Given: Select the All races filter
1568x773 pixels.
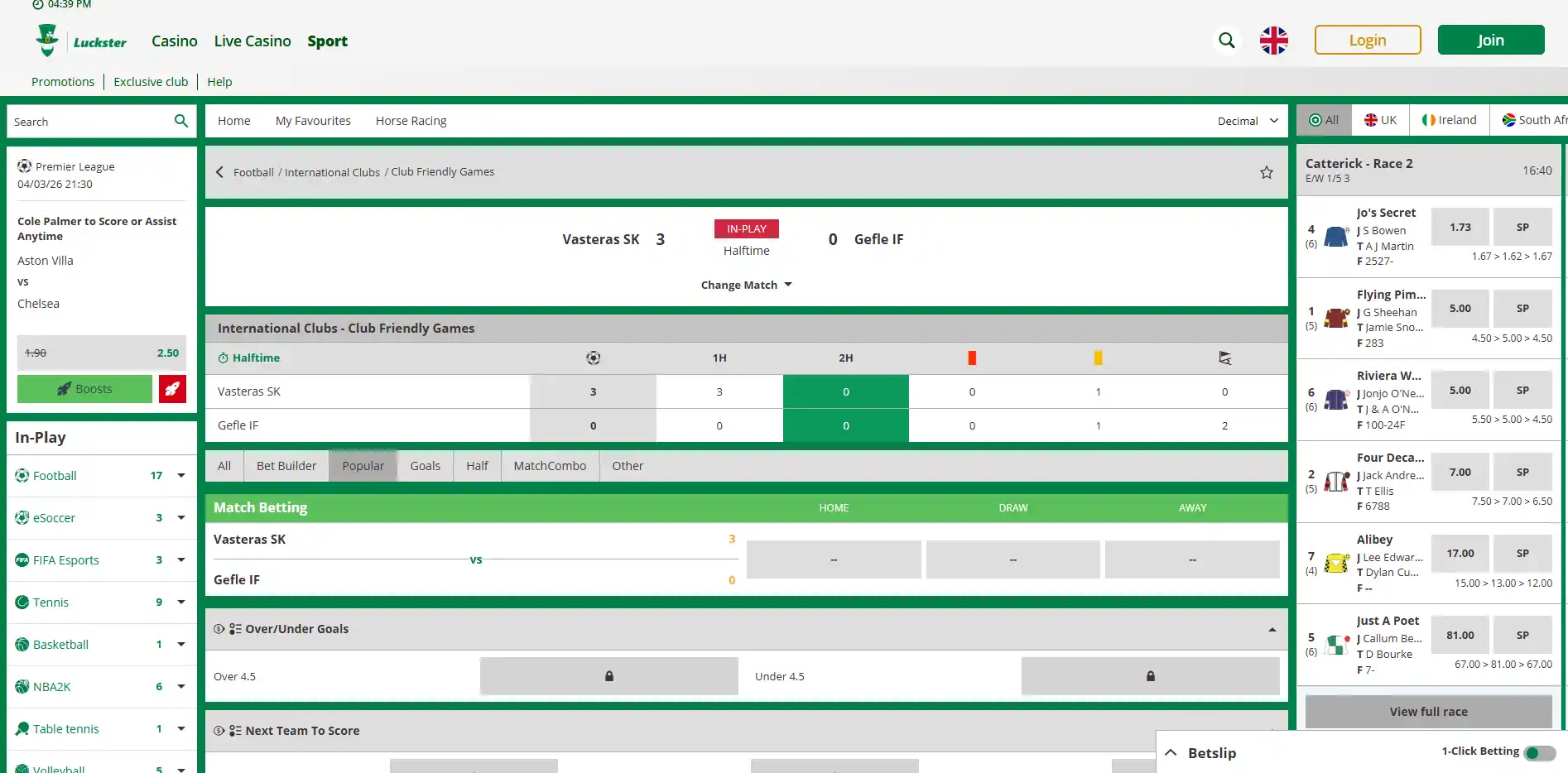Looking at the screenshot, I should click(x=1323, y=120).
